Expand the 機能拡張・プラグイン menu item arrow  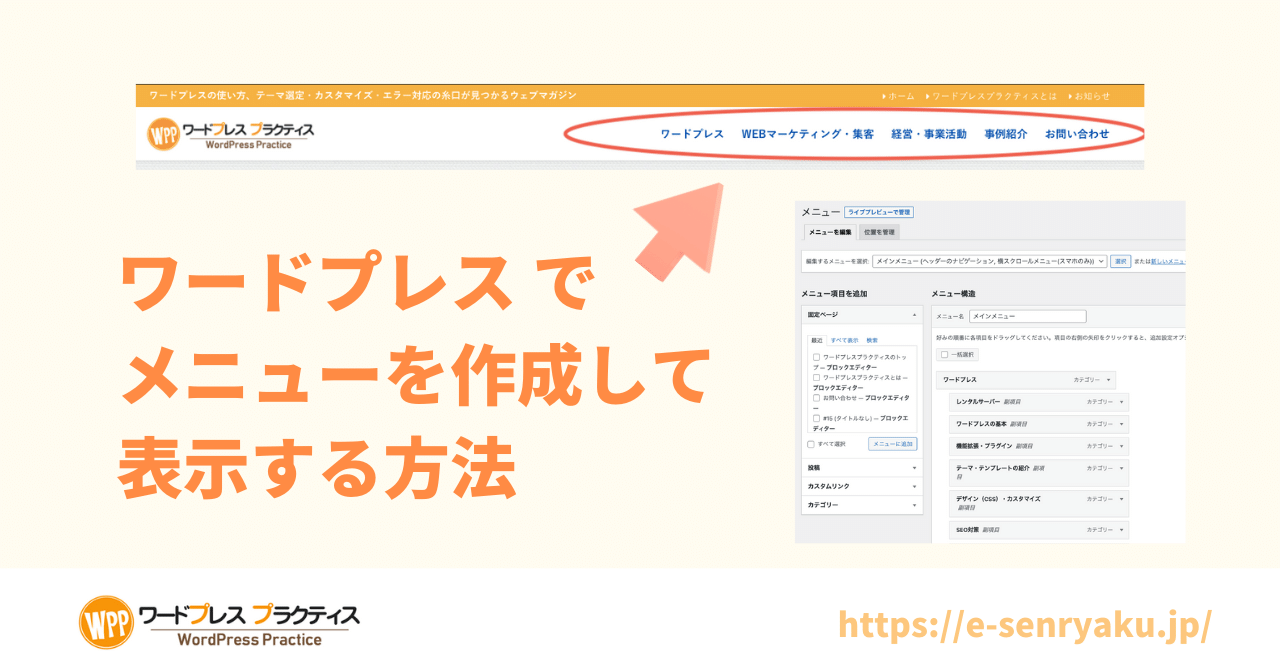click(x=1122, y=446)
